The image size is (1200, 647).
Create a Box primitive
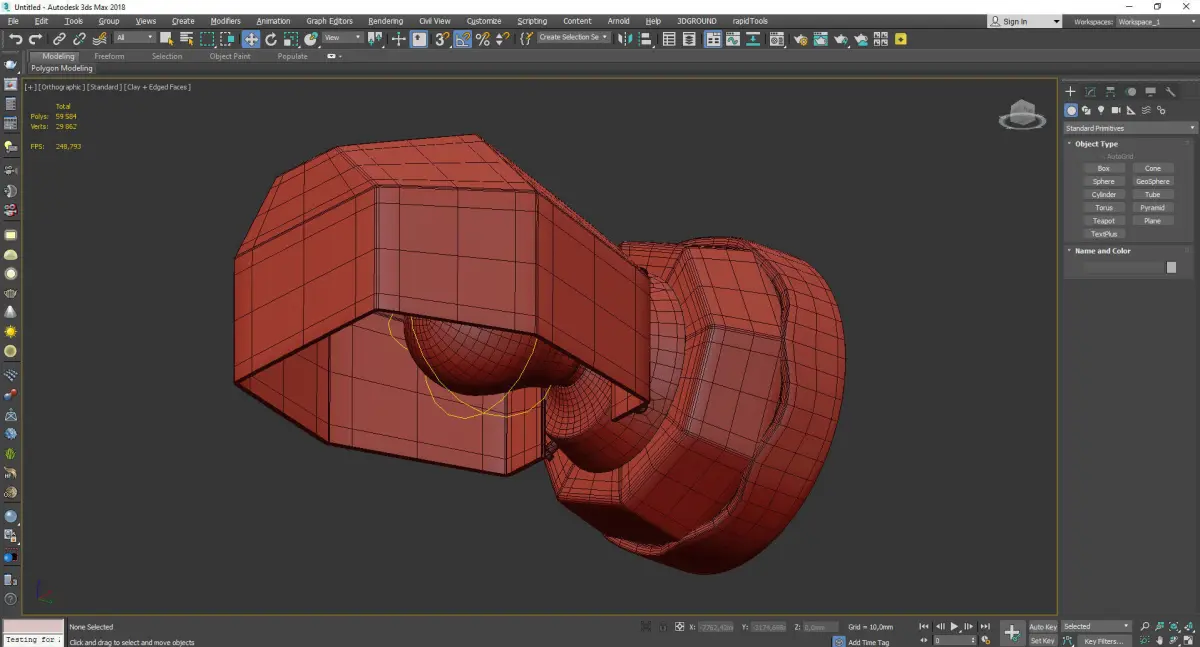coord(1103,168)
